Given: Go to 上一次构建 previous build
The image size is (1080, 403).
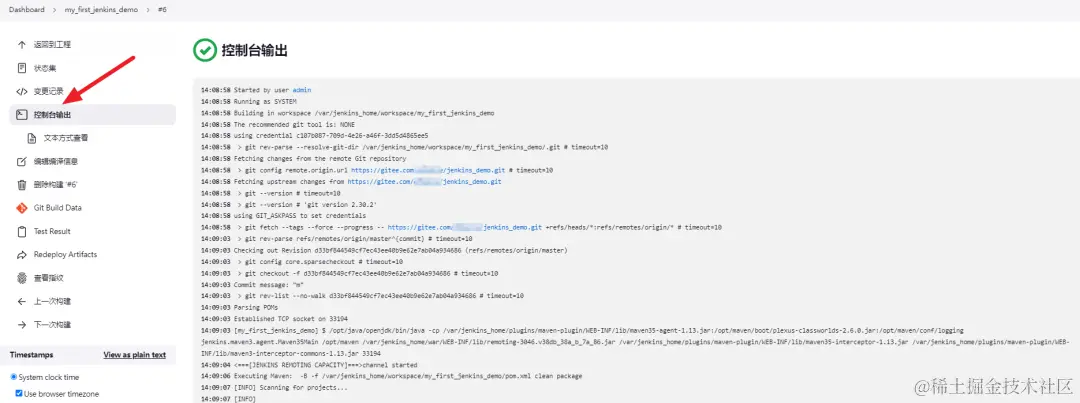Looking at the screenshot, I should (x=92, y=301).
